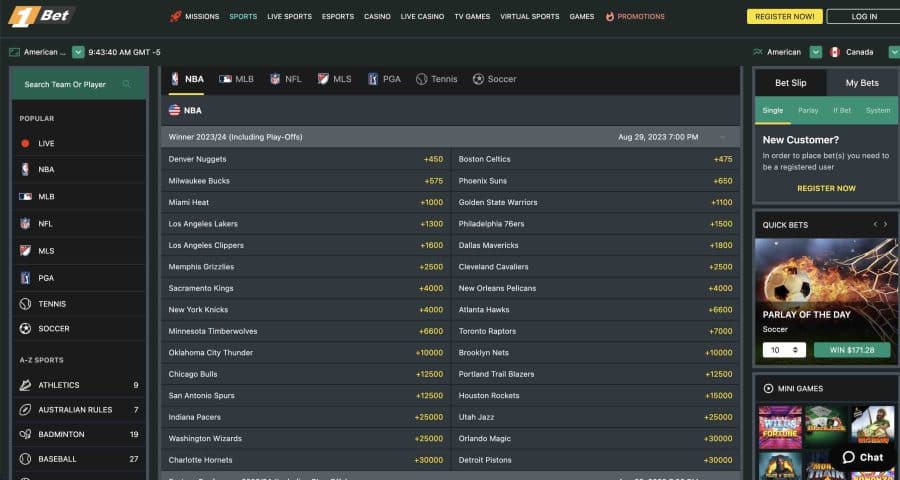Adjust the parlay stake stepper
Screen dimensions: 900x480
(x=795, y=350)
